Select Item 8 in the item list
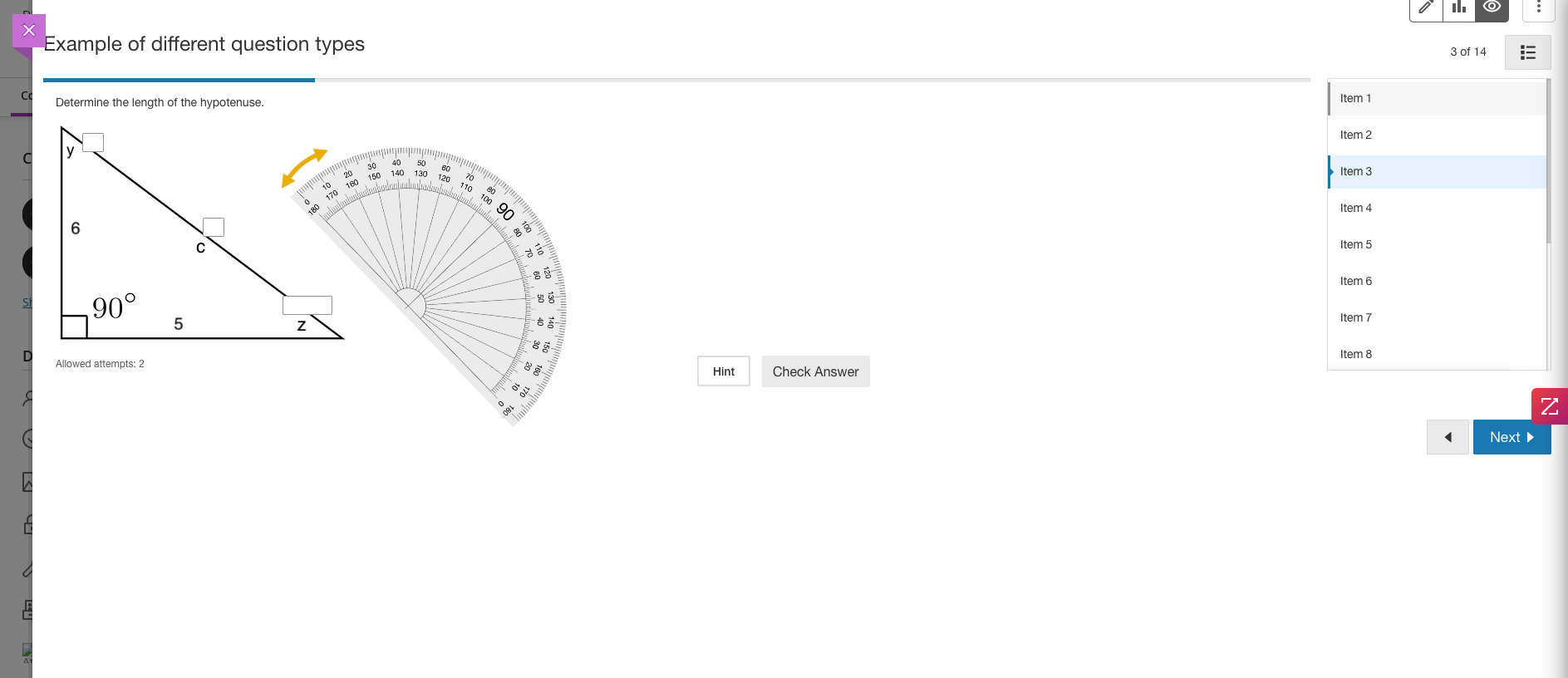Viewport: 1568px width, 678px height. (1355, 354)
